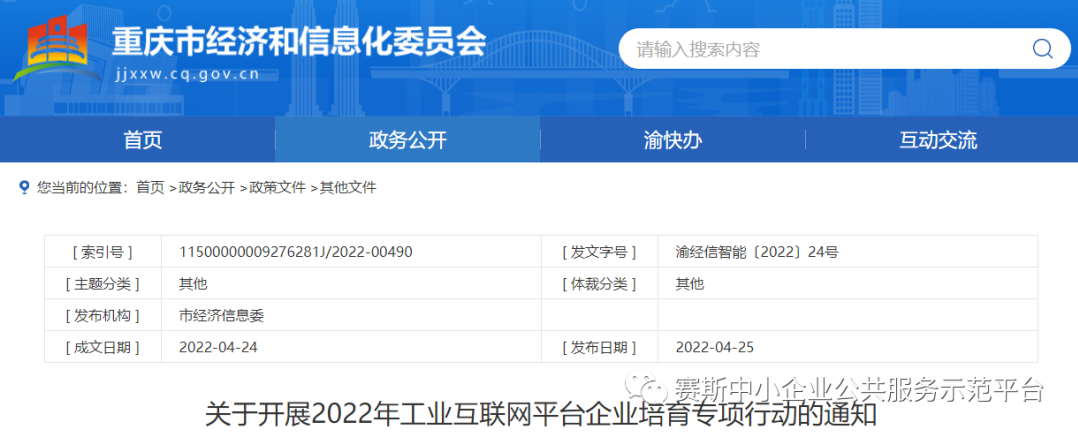Open 政策文件 breadcrumb link
Image resolution: width=1078 pixels, height=435 pixels.
(x=277, y=188)
